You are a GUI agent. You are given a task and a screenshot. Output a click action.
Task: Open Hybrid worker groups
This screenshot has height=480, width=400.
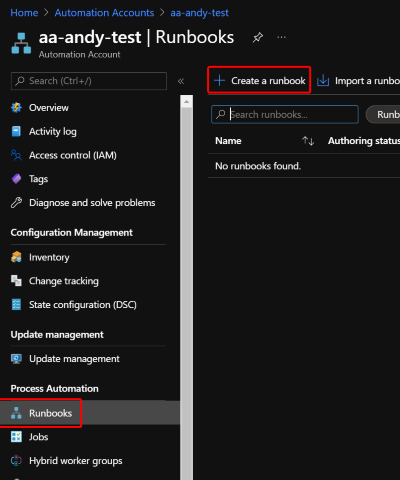[76, 461]
